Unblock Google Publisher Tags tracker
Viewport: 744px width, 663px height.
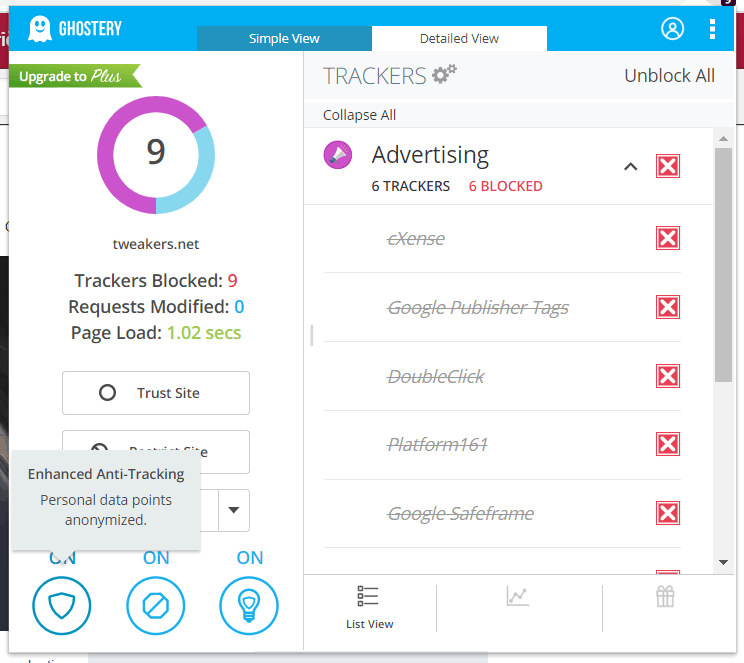(x=668, y=307)
